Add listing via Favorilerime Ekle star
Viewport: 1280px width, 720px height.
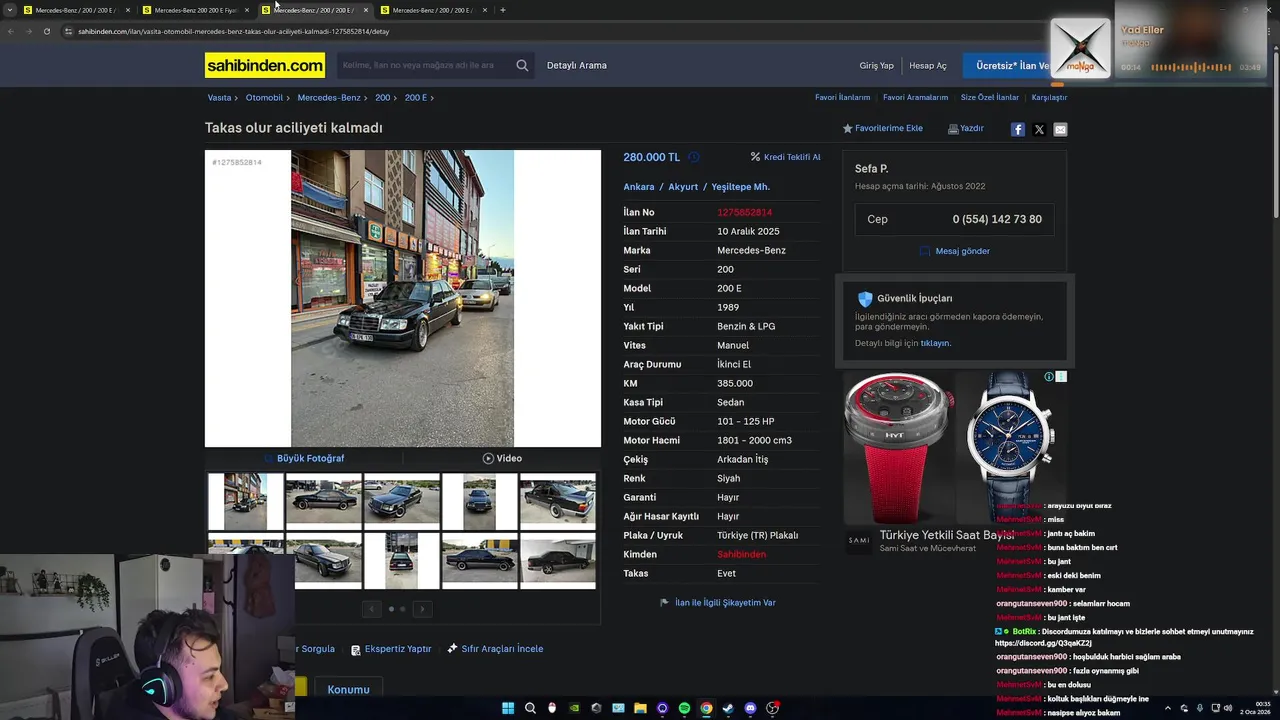point(882,128)
